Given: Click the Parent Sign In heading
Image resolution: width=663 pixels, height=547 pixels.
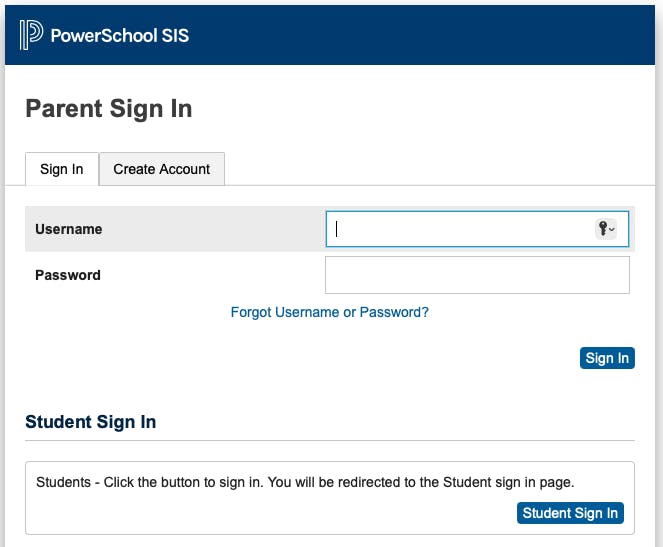Looking at the screenshot, I should (x=108, y=109).
